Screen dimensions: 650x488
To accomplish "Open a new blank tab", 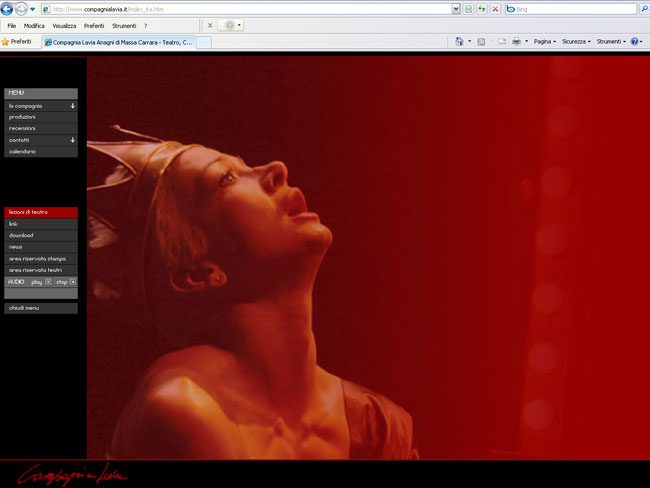I will (204, 42).
